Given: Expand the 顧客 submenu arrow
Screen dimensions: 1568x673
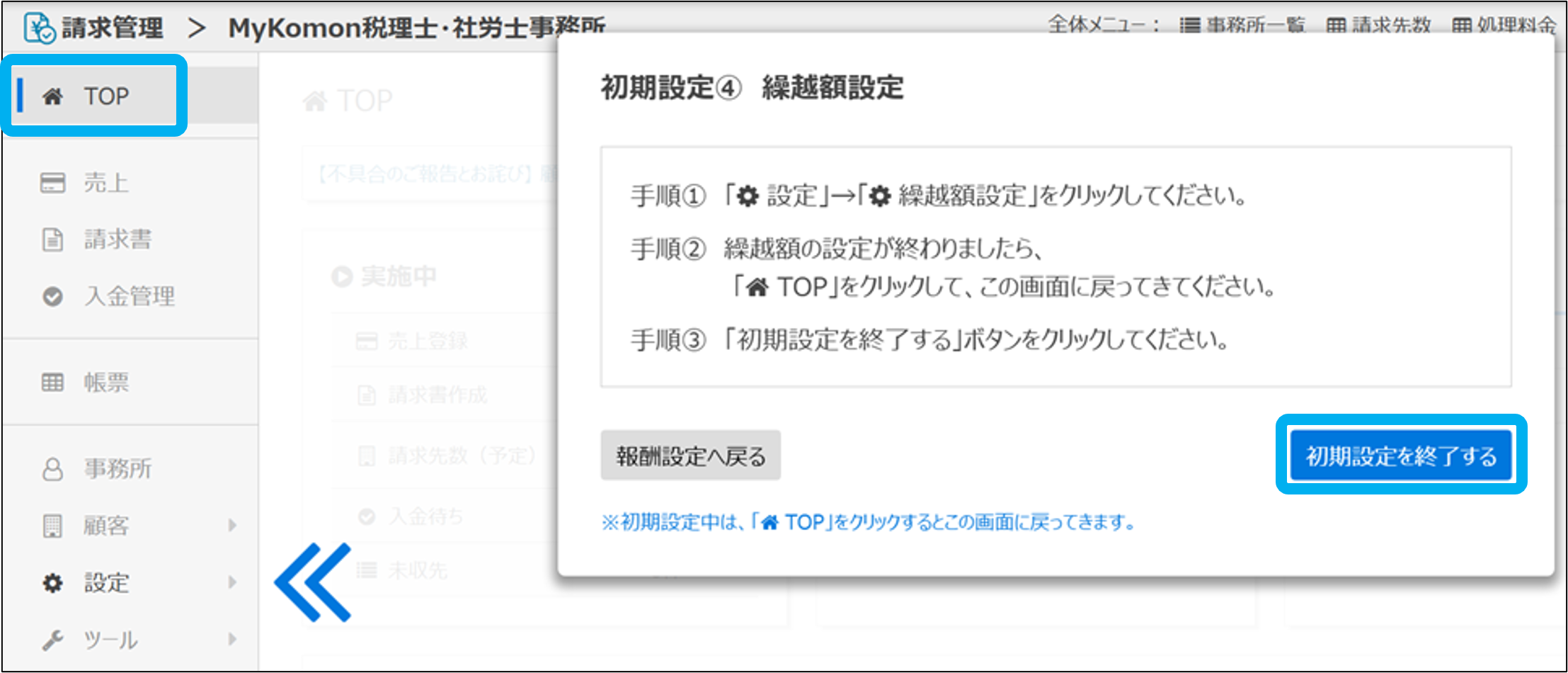Looking at the screenshot, I should (232, 526).
